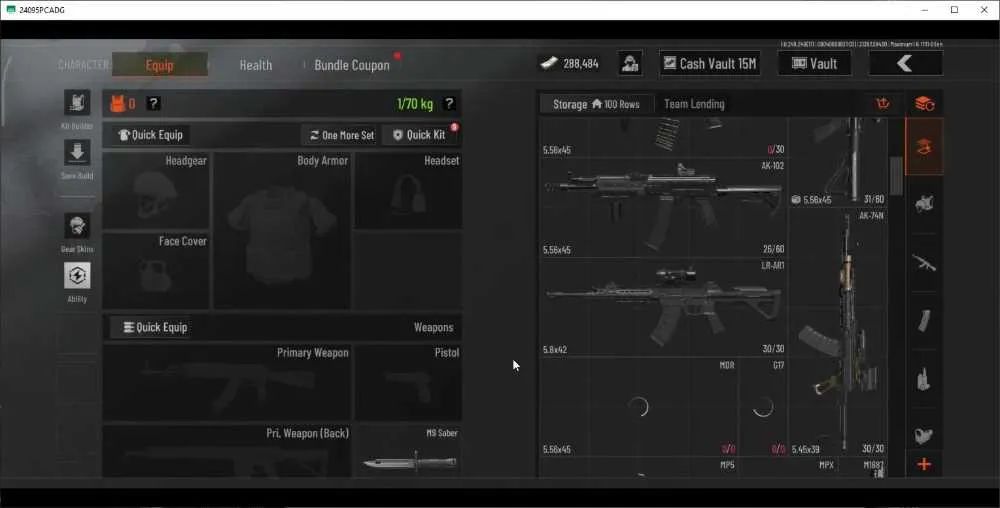Select the Face Cover slot

(156, 271)
